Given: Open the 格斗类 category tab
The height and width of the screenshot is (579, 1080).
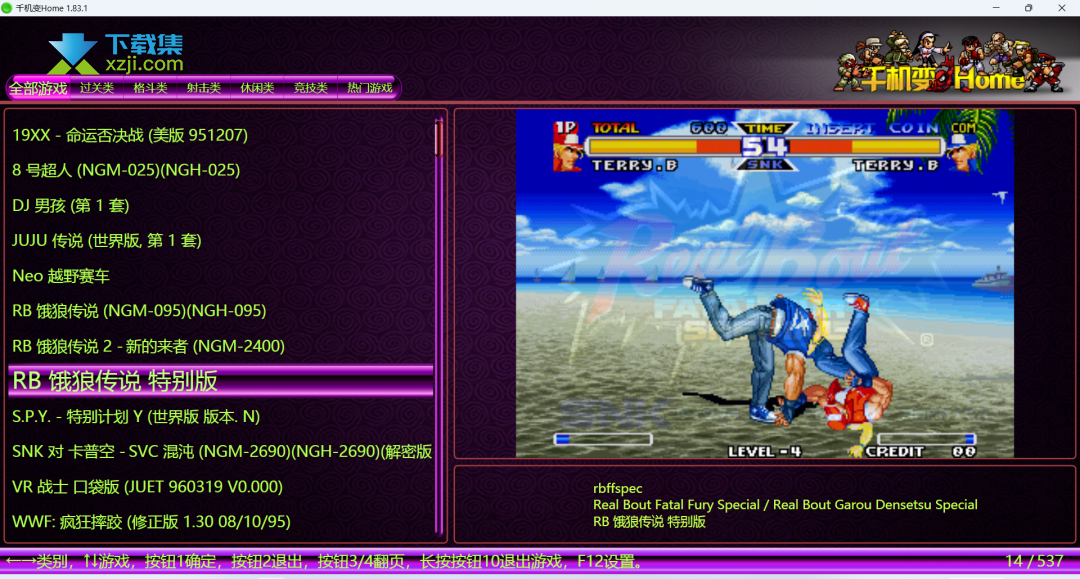Looking at the screenshot, I should coord(150,88).
